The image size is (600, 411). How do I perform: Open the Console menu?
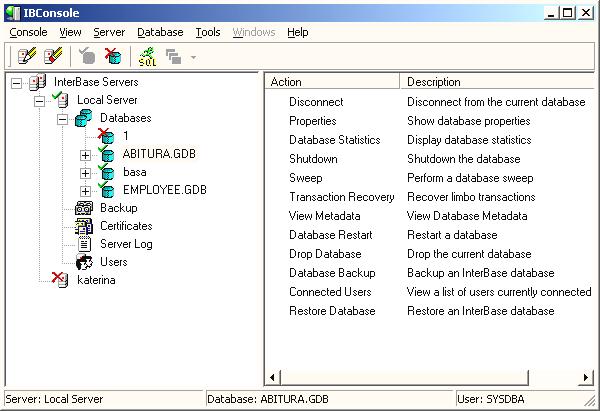click(x=28, y=32)
